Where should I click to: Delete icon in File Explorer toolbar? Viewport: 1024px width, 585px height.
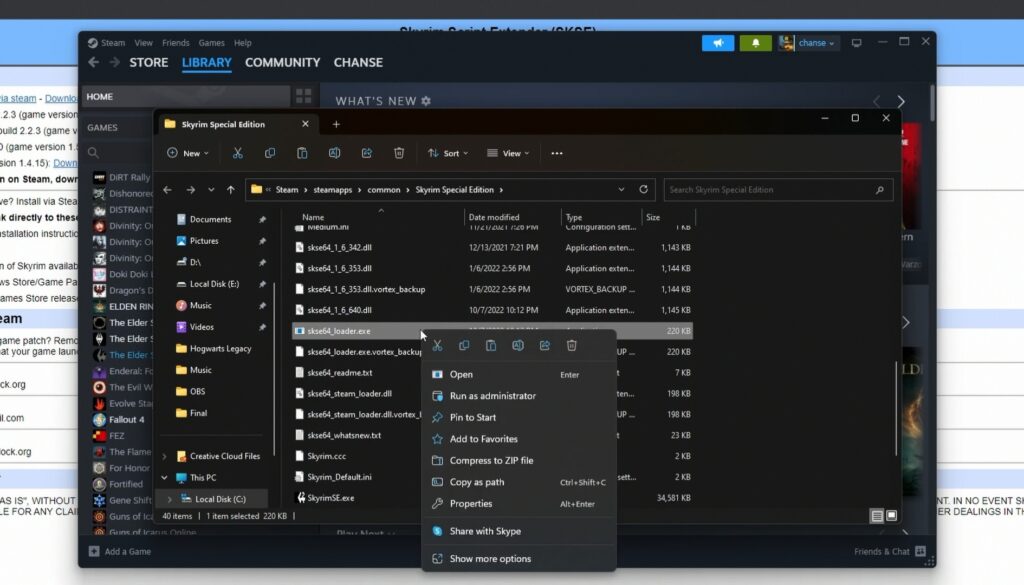click(399, 153)
